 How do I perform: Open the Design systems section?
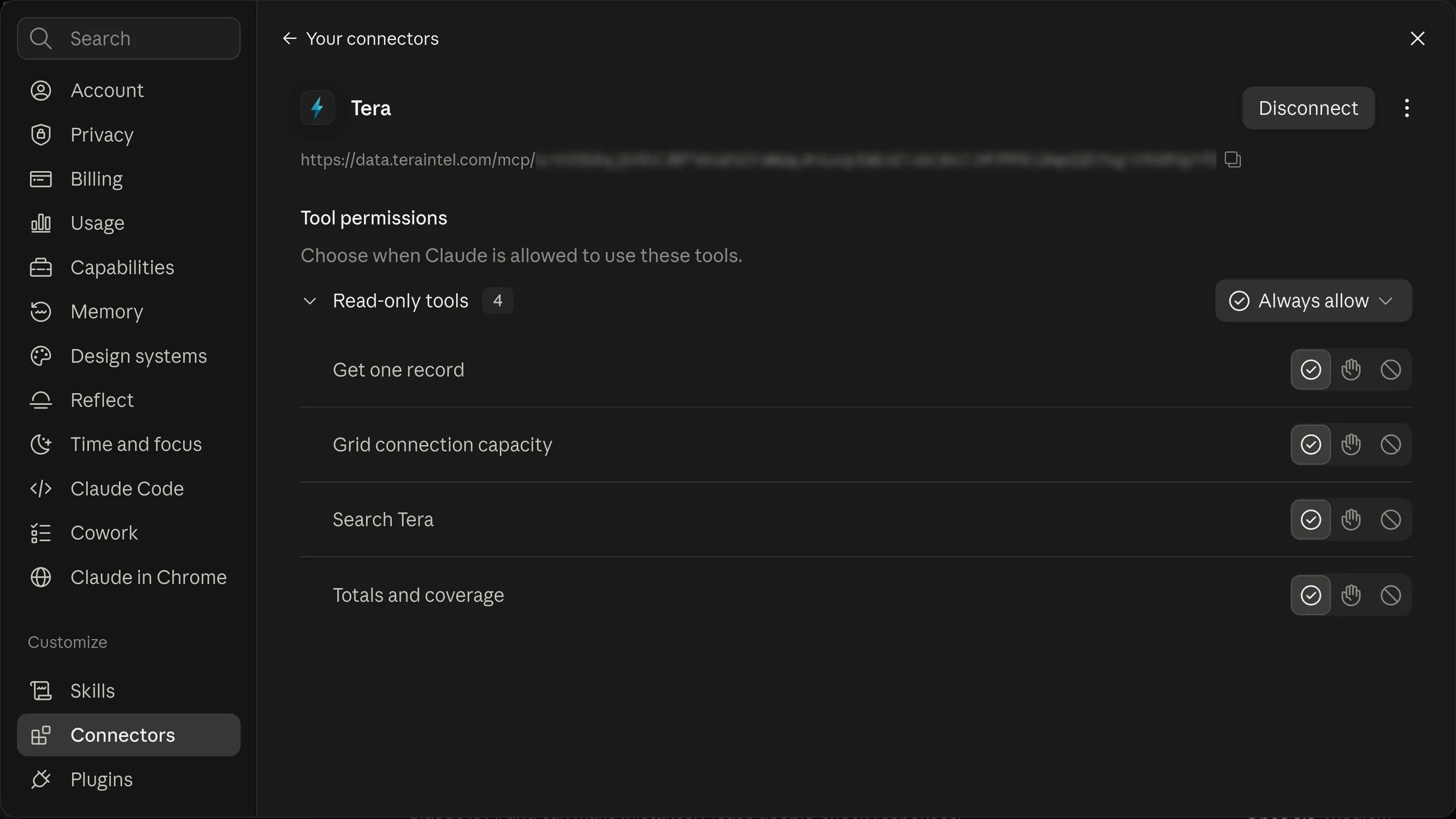129,356
